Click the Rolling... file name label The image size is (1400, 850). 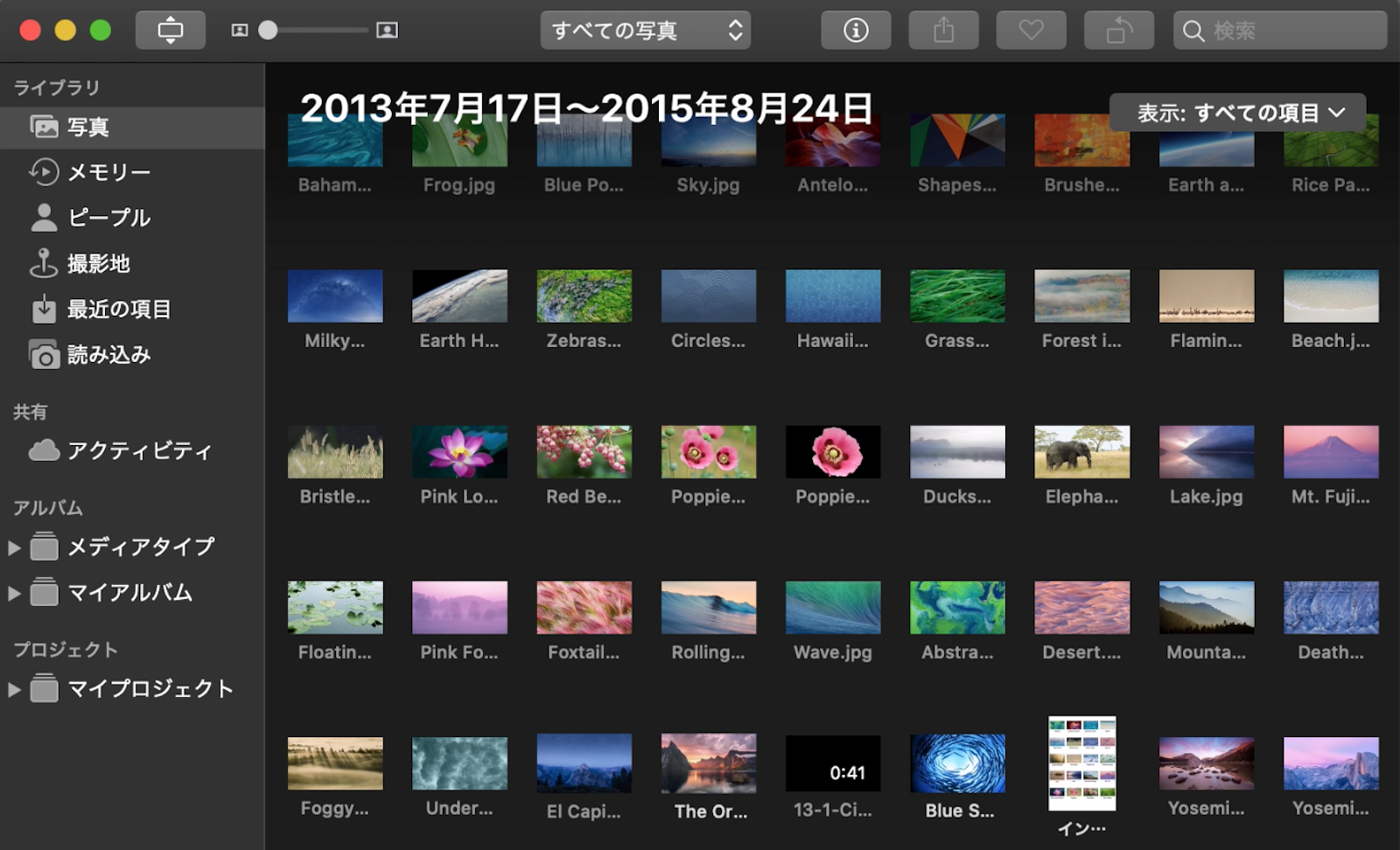(x=708, y=652)
